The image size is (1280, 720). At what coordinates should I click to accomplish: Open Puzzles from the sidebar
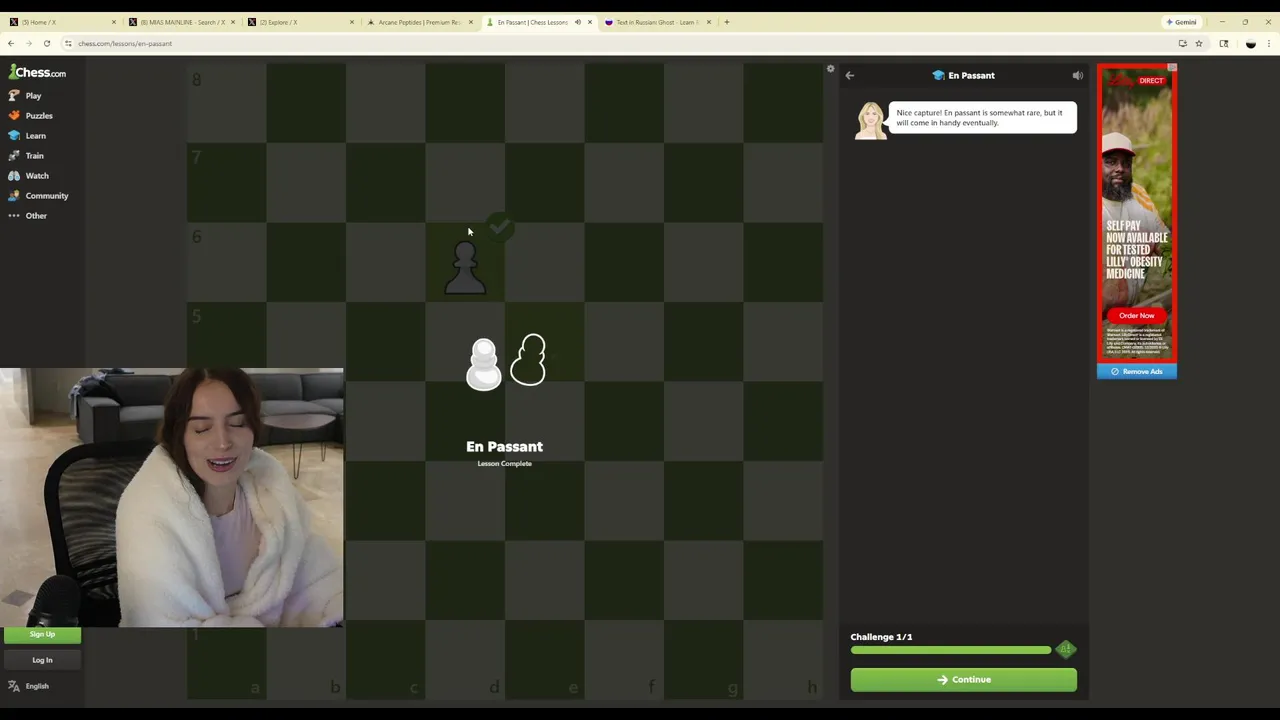(39, 116)
